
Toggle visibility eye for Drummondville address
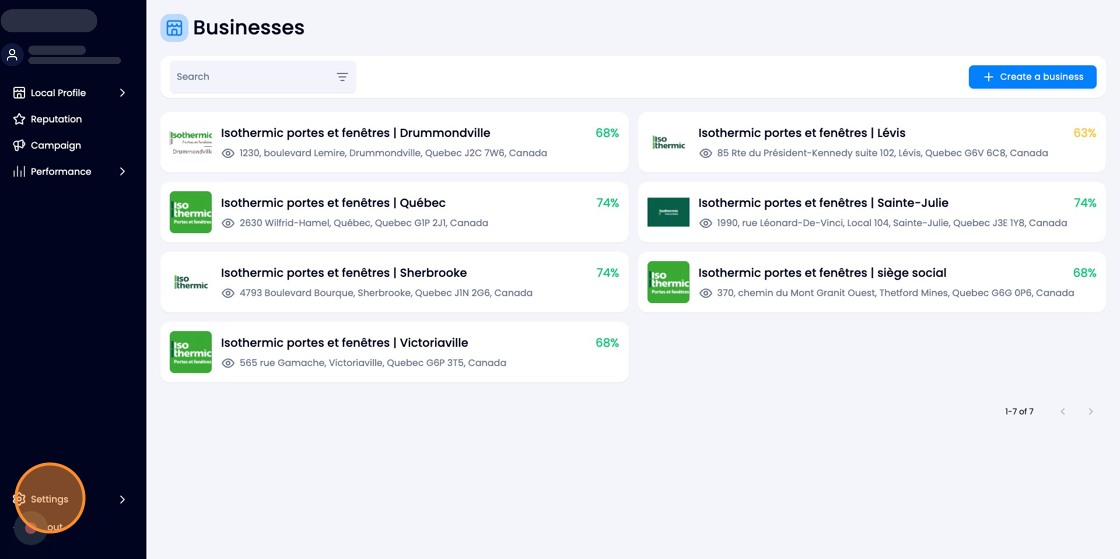click(x=229, y=153)
